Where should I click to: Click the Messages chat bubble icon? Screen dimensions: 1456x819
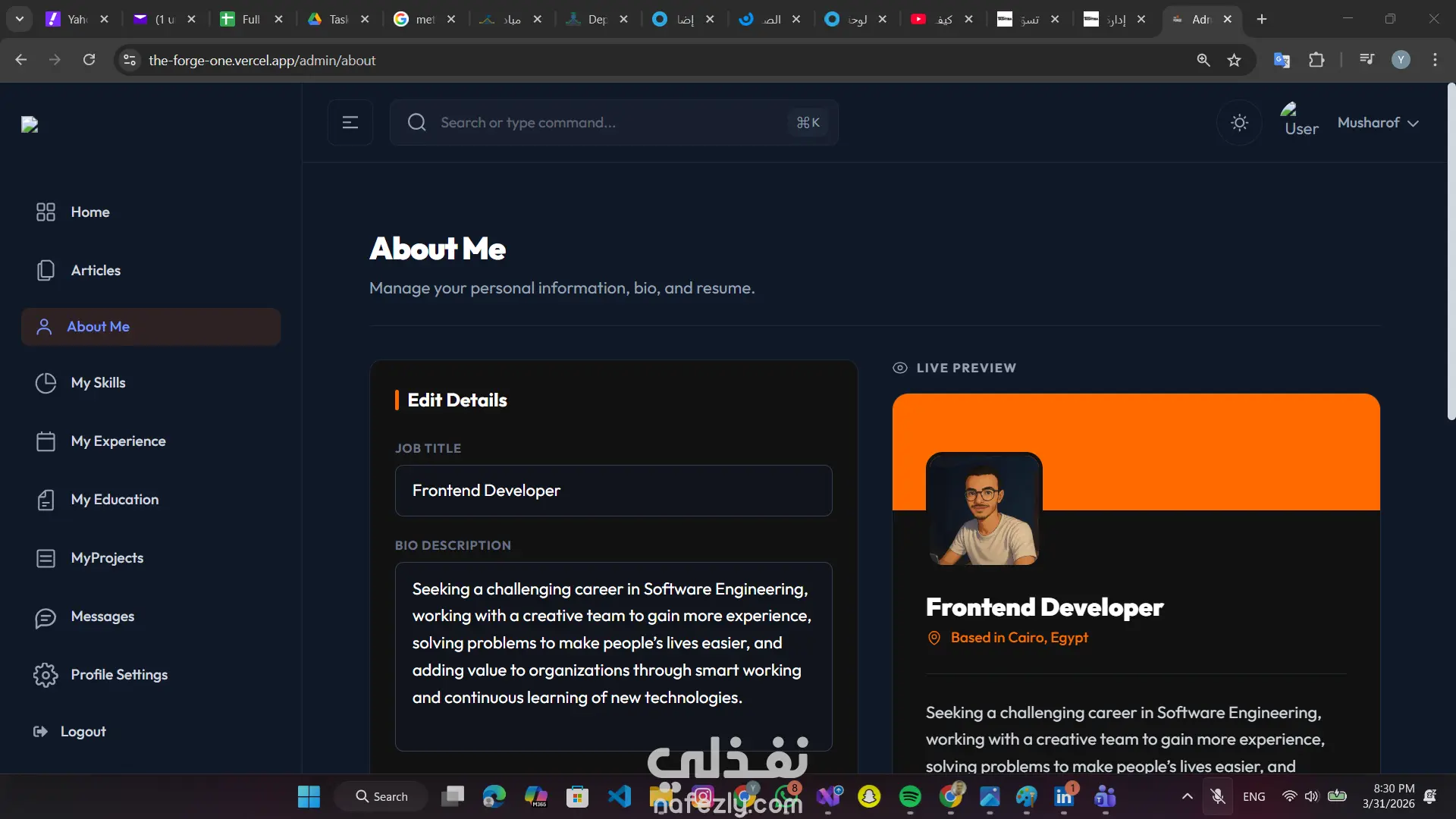[45, 617]
